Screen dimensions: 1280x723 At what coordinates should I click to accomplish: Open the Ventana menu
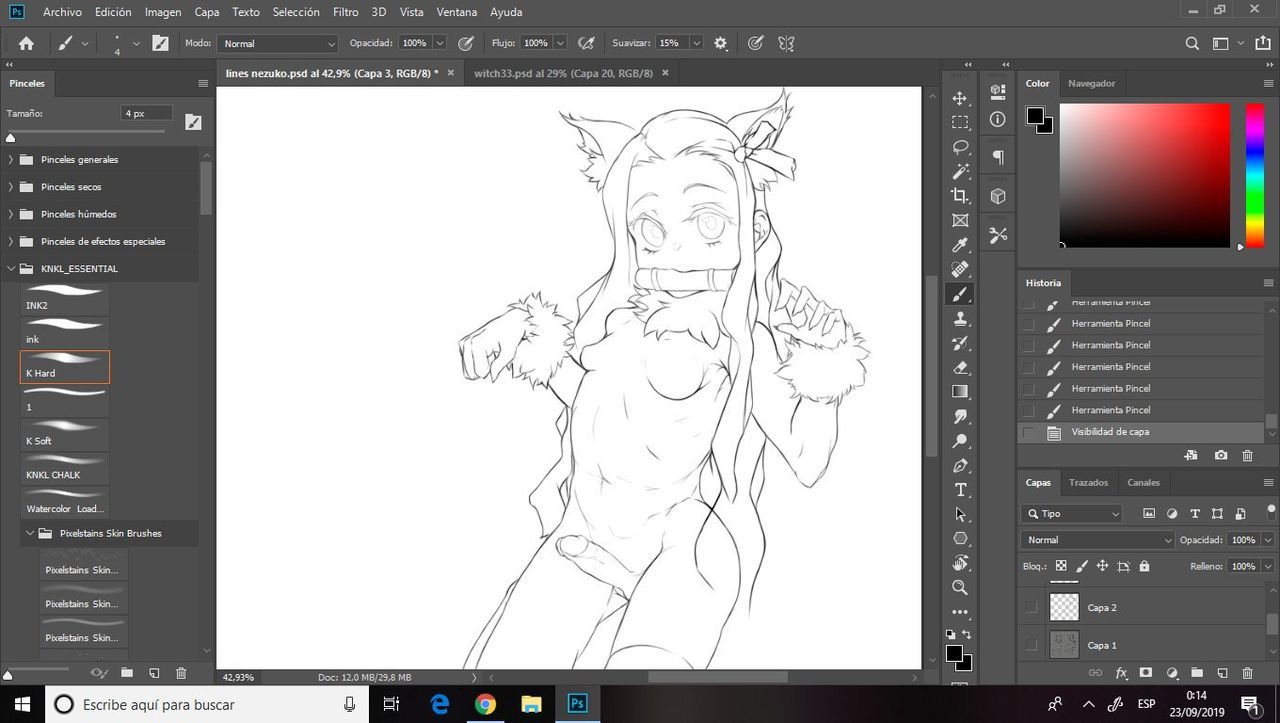pyautogui.click(x=456, y=12)
